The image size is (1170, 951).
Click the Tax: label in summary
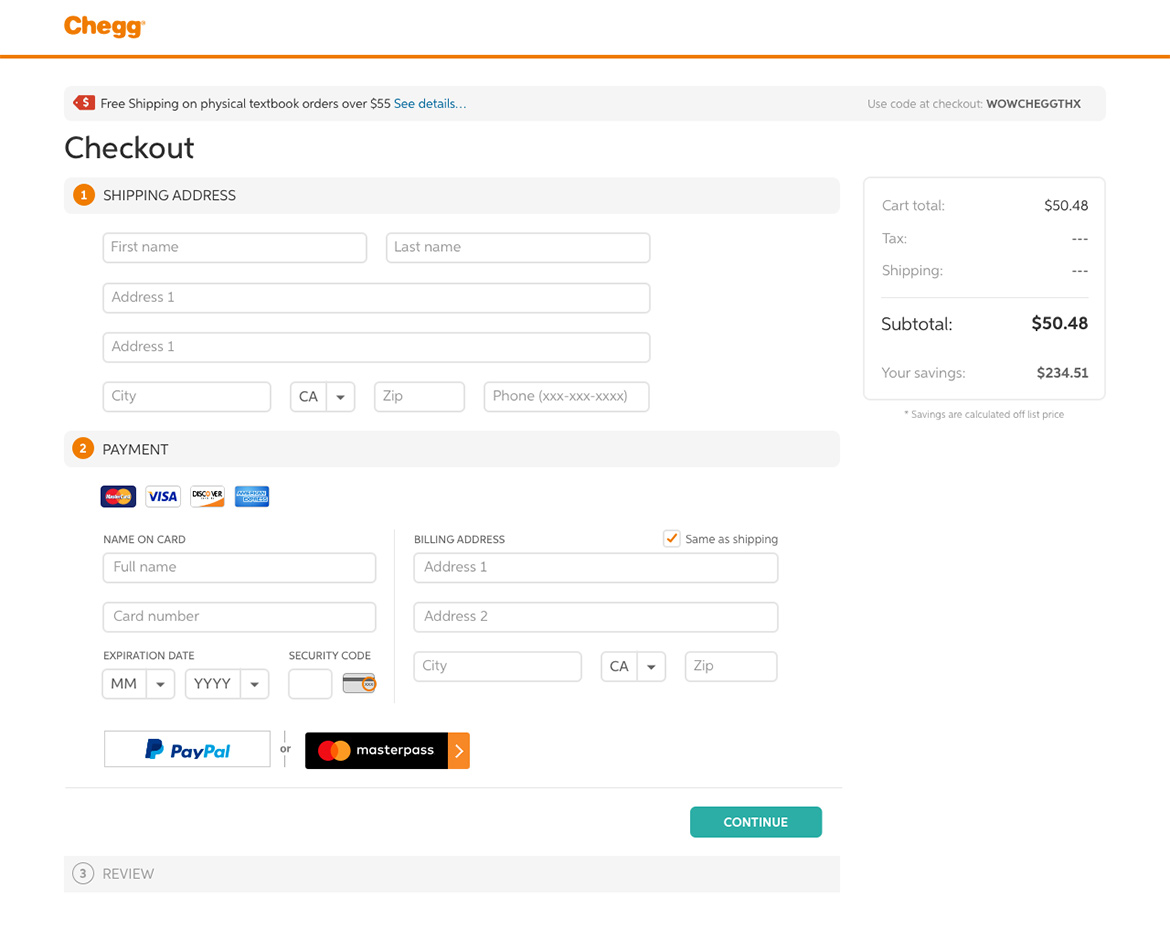(x=894, y=239)
